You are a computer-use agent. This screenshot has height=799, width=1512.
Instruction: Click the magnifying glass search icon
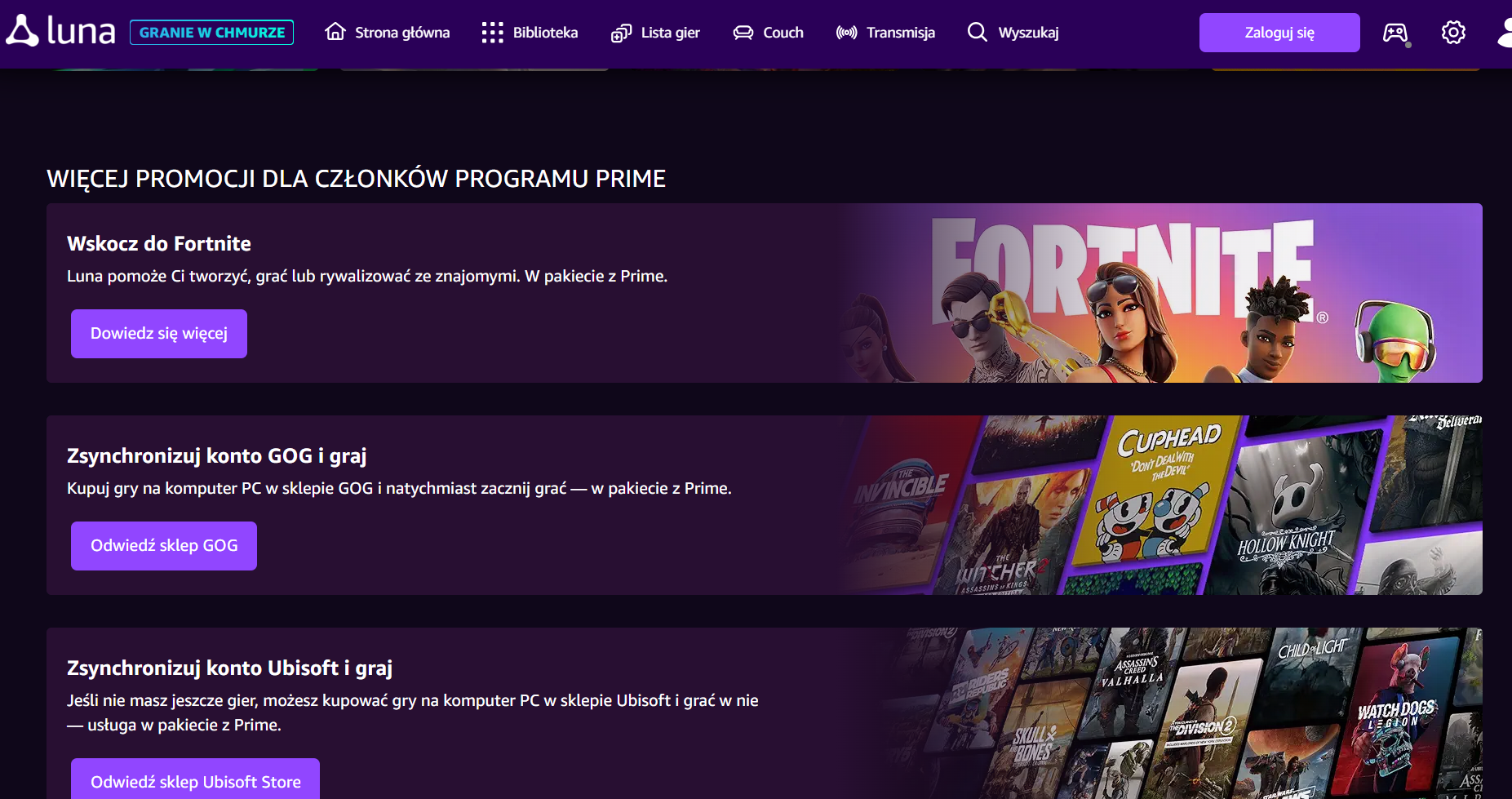977,32
